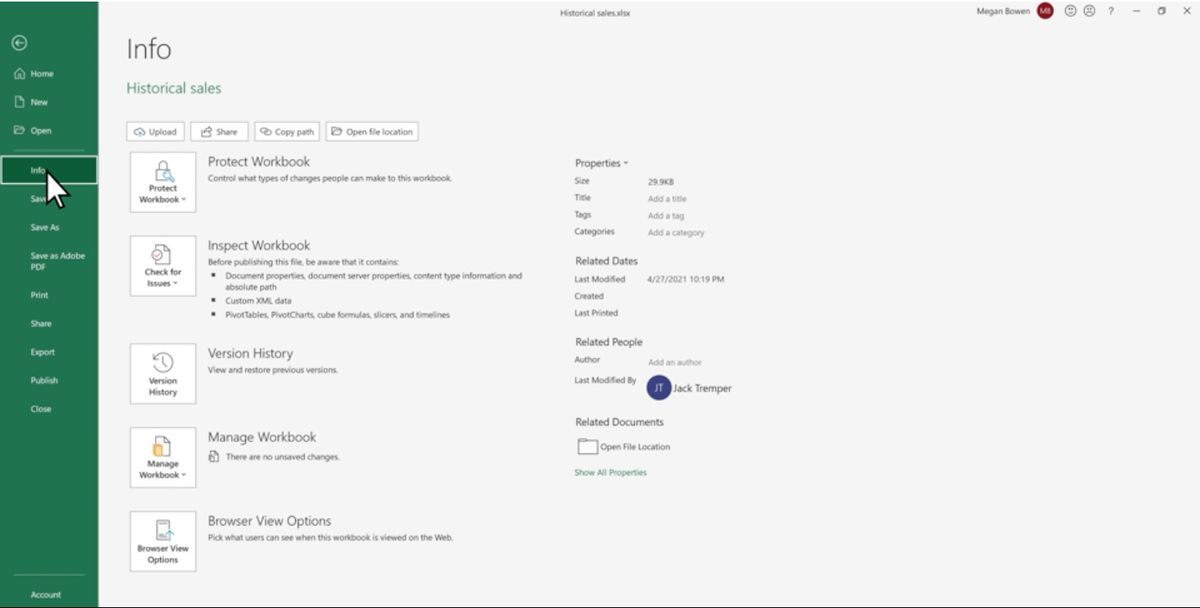This screenshot has height=608, width=1200.
Task: Open Account settings
Action: click(48, 595)
